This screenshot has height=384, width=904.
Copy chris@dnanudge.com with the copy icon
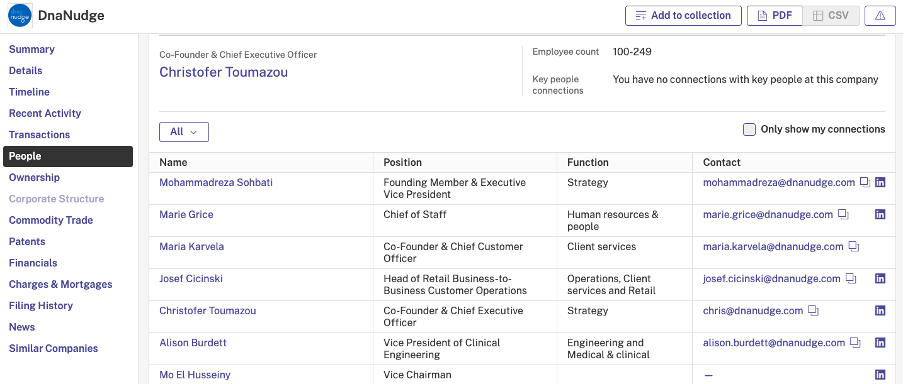pyautogui.click(x=813, y=310)
